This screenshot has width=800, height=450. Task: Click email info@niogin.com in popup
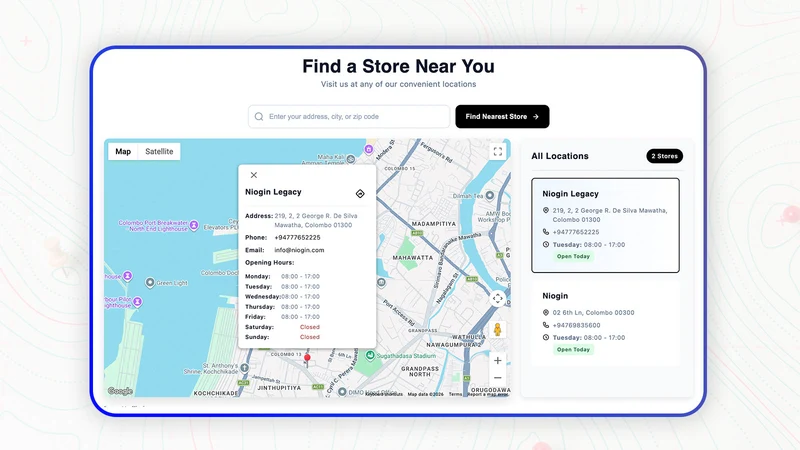(x=299, y=250)
